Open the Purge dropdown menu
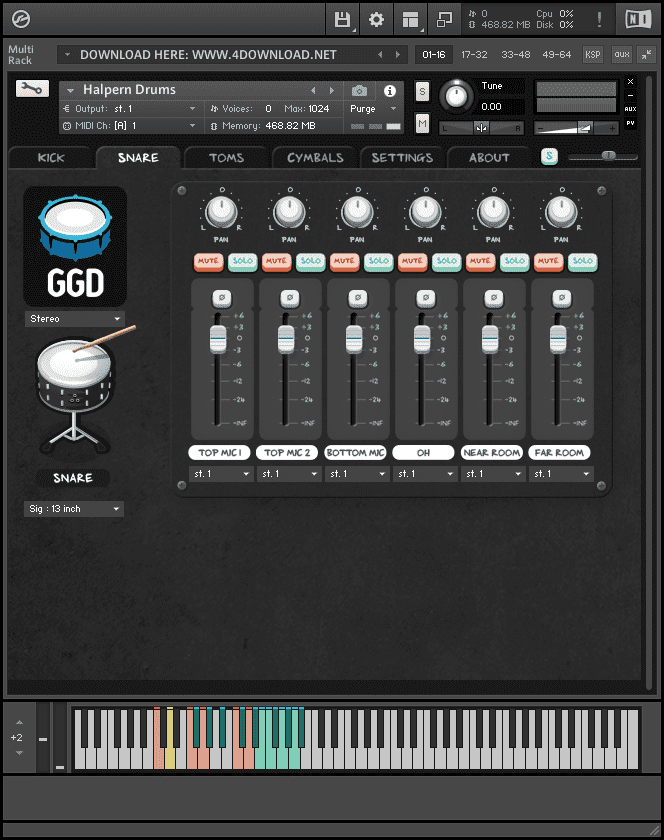This screenshot has height=840, width=664. click(374, 109)
